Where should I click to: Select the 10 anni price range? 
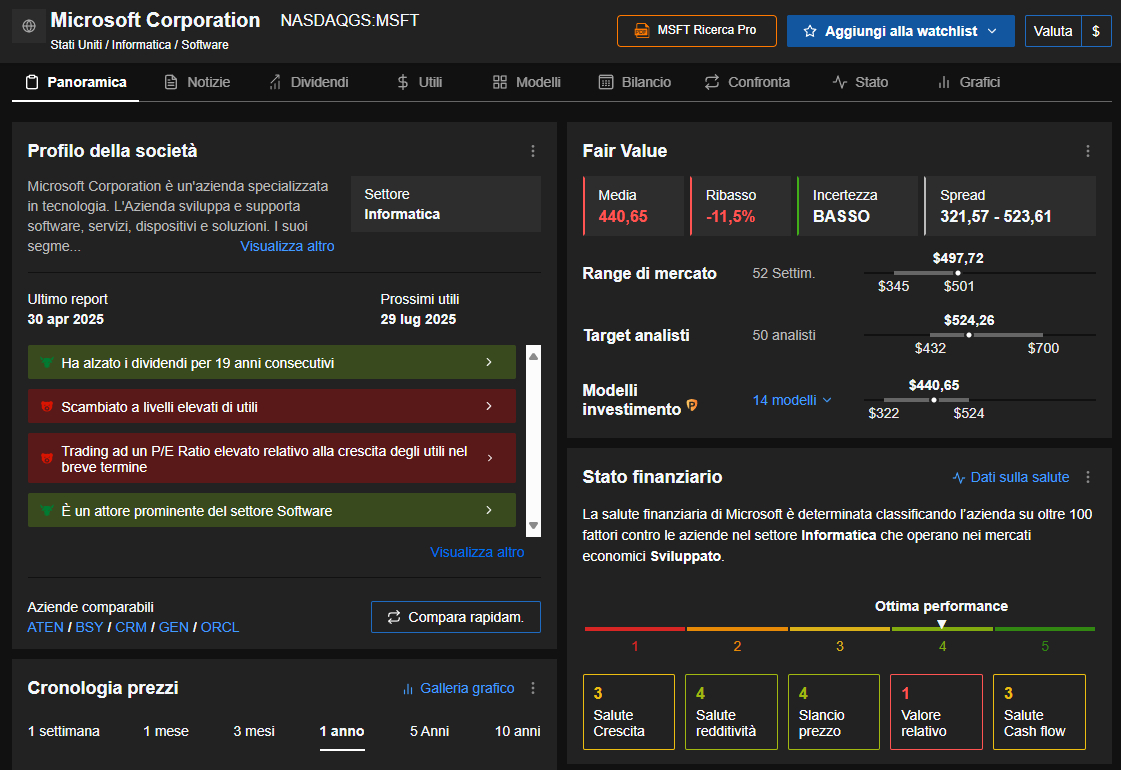pyautogui.click(x=518, y=731)
